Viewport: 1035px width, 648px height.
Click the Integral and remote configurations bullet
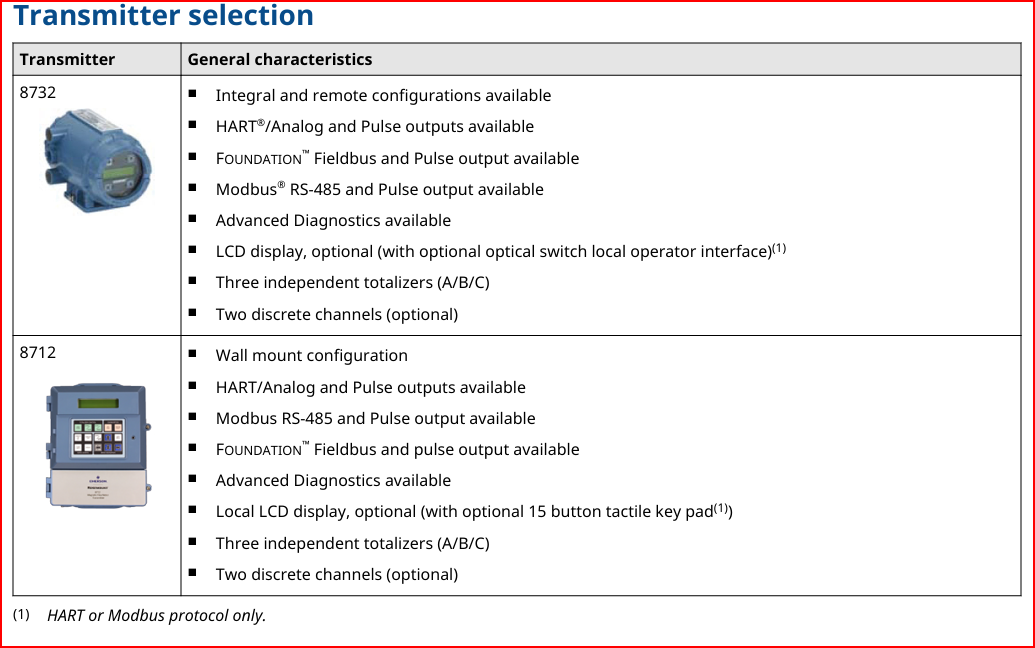point(383,96)
